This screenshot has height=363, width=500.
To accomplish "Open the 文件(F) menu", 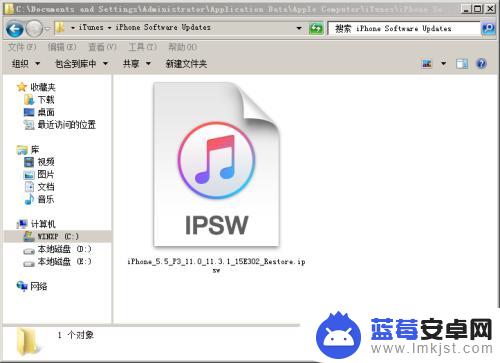I will 22,47.
